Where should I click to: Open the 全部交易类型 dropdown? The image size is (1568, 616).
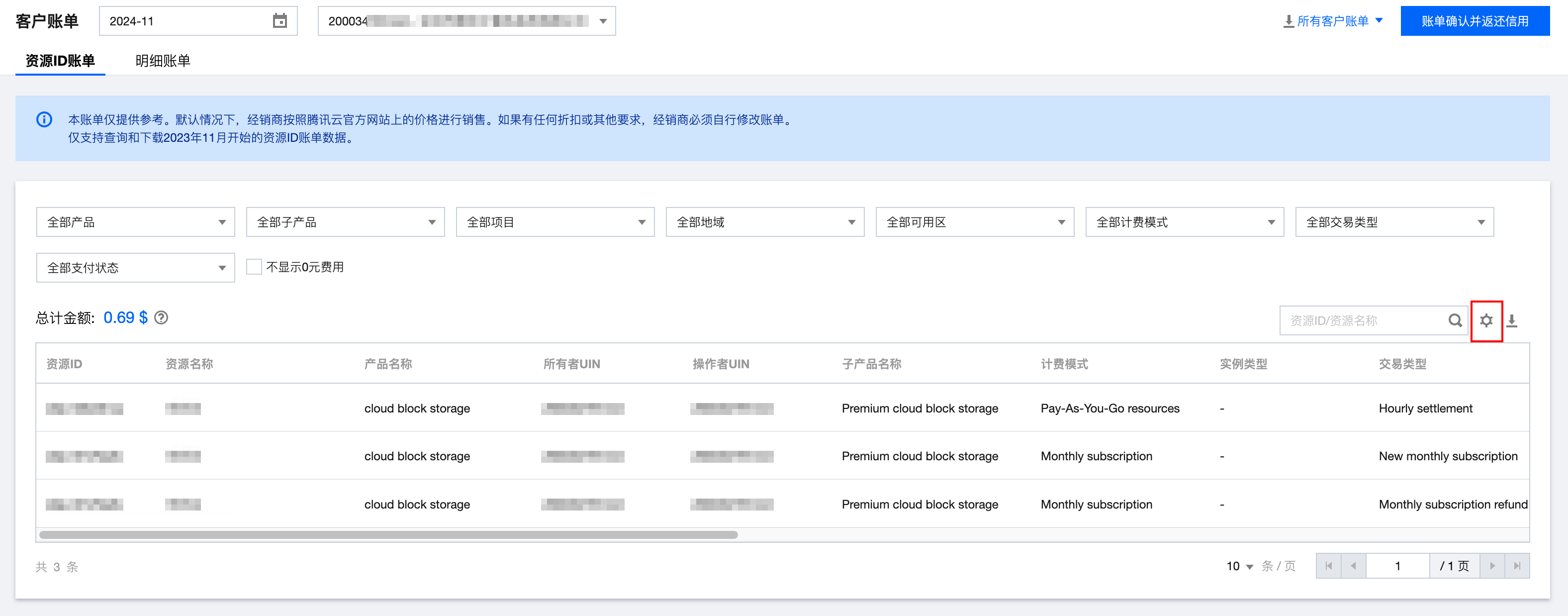1394,222
